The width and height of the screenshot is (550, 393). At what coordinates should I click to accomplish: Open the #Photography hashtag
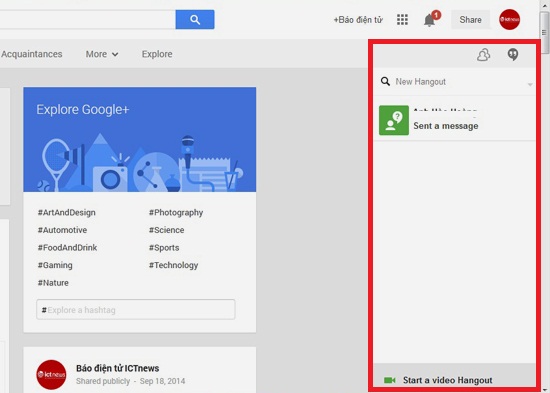pyautogui.click(x=176, y=213)
